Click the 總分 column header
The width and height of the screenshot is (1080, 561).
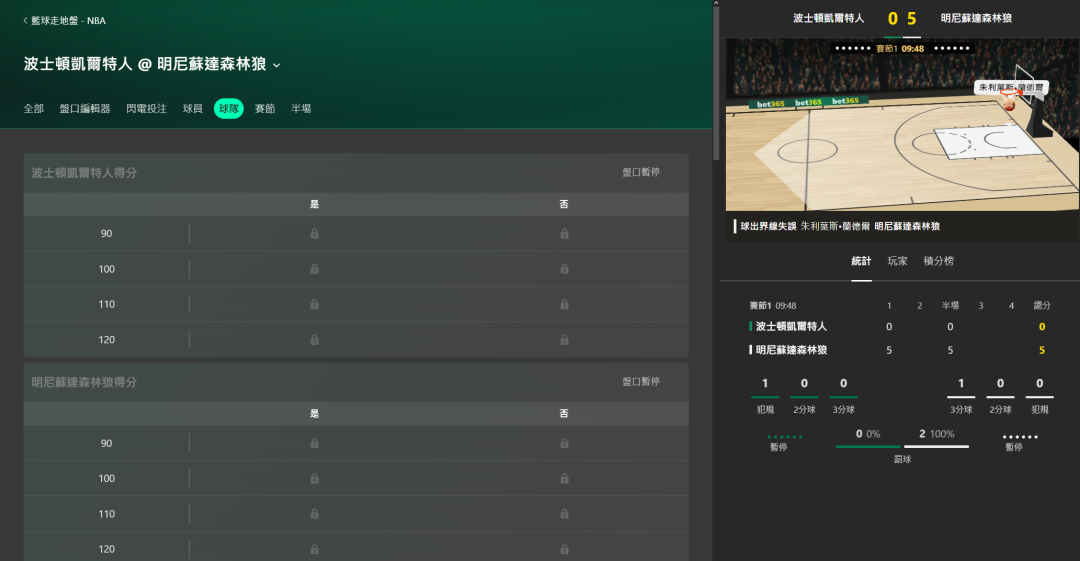coord(1041,305)
